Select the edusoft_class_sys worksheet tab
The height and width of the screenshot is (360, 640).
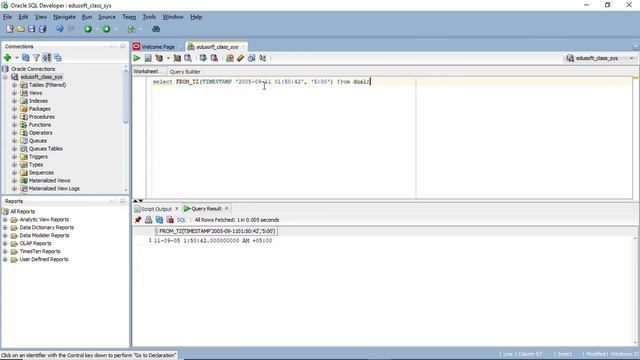[x=217, y=47]
